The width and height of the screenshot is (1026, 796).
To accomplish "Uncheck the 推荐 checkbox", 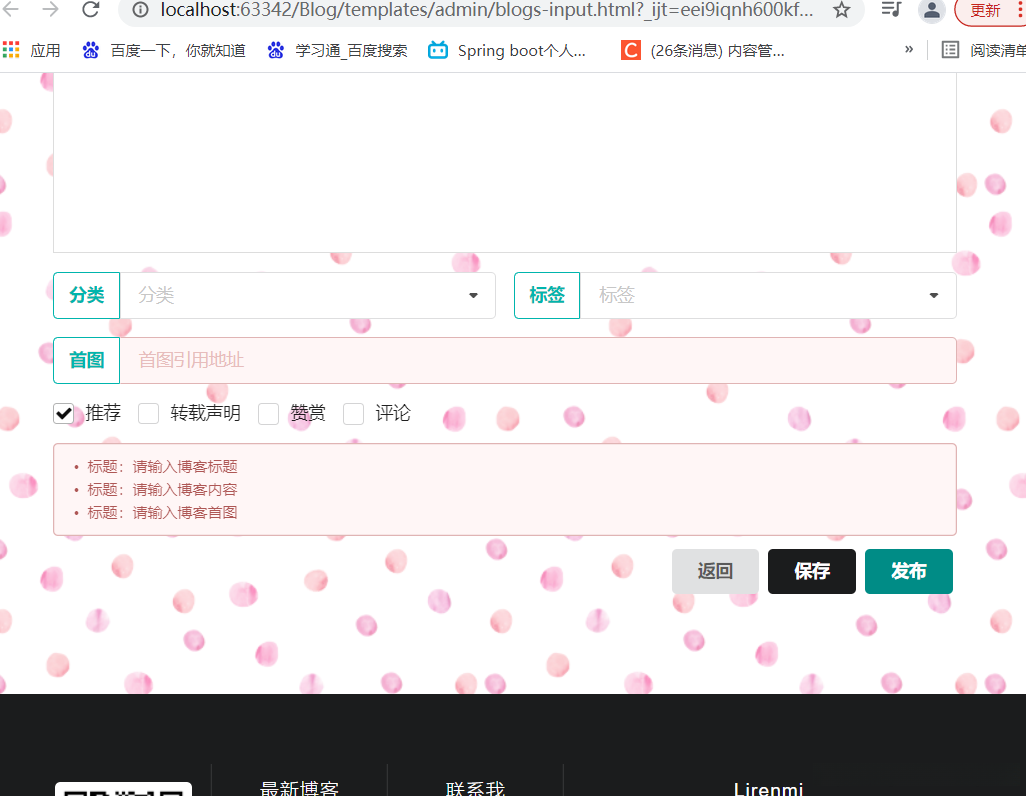I will click(x=64, y=413).
